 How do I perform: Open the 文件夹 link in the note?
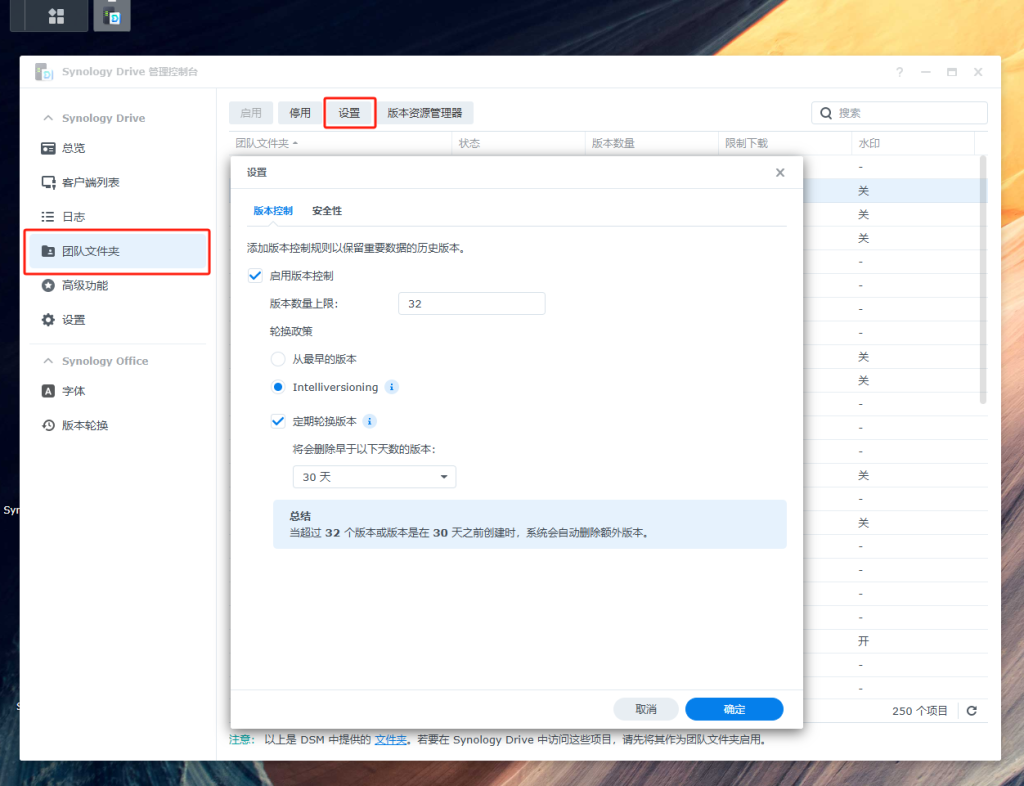391,740
